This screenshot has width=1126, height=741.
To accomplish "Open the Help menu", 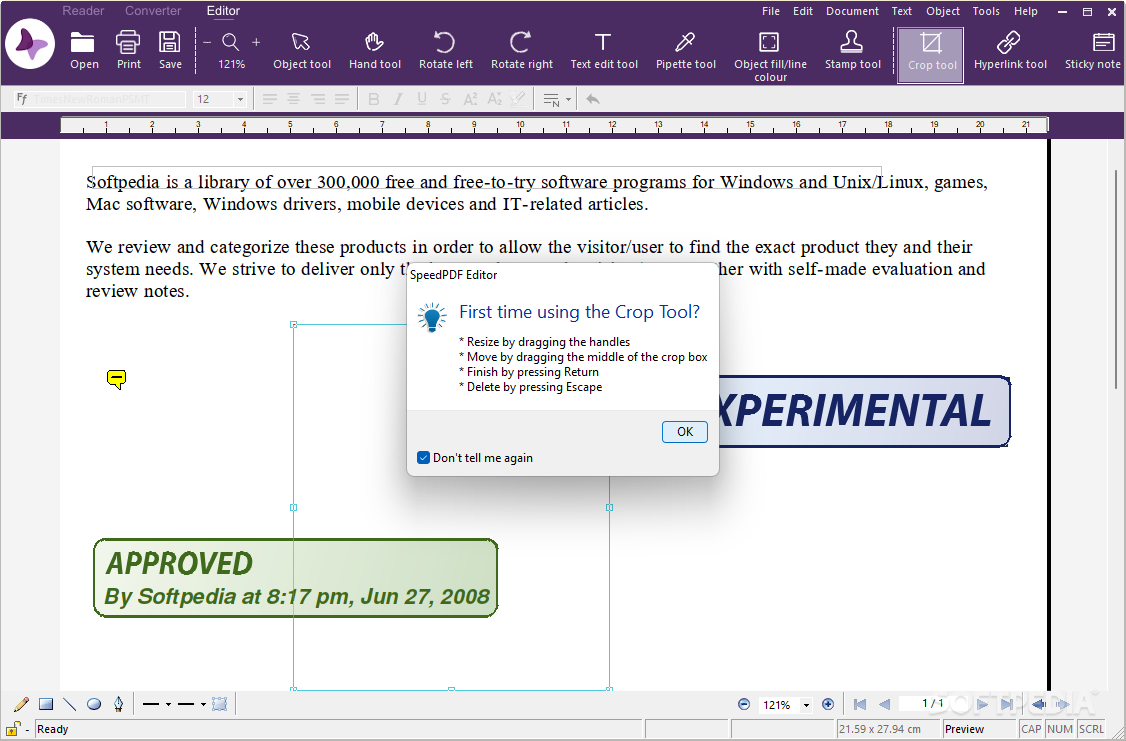I will [1025, 11].
